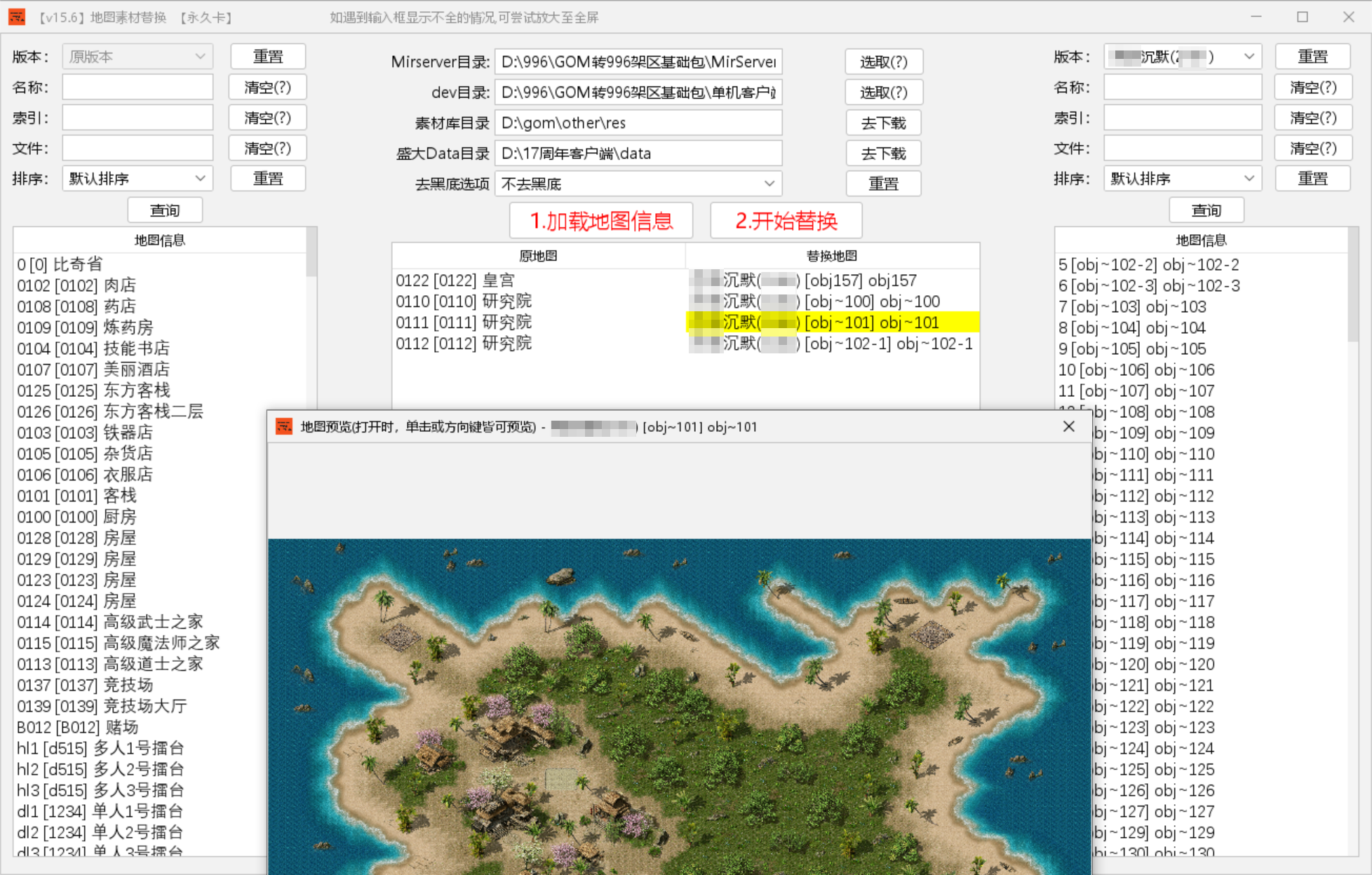Click 1.加载地图信息 button

[602, 221]
